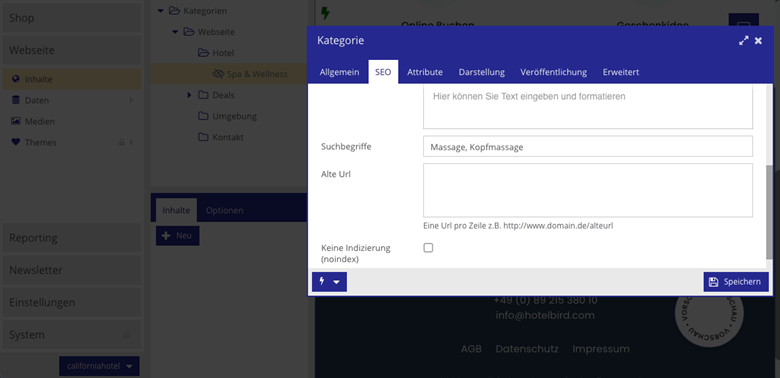Open the AGB link in preview footer
The width and height of the screenshot is (780, 378).
coord(471,349)
